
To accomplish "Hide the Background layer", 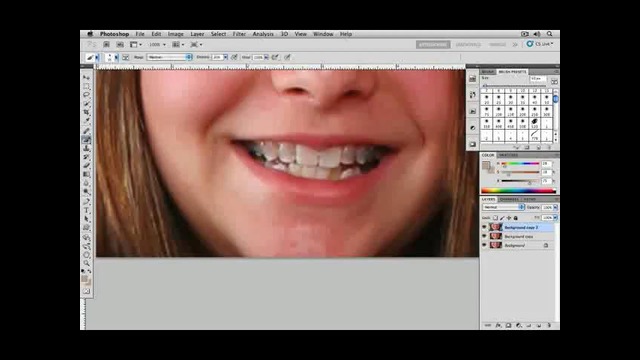I will pos(484,245).
